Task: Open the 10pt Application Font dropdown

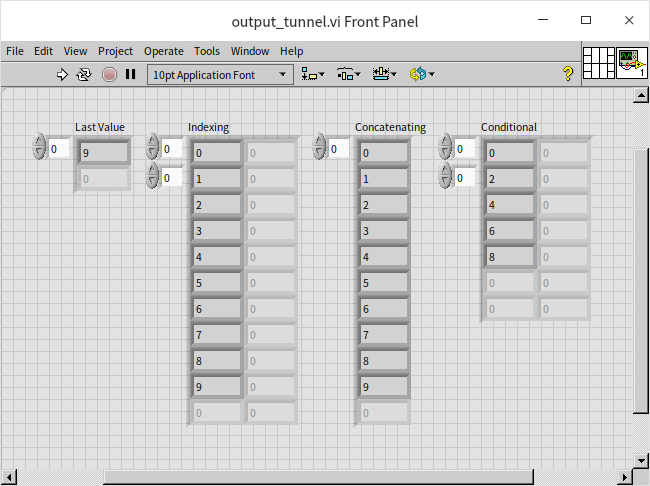Action: coord(220,74)
